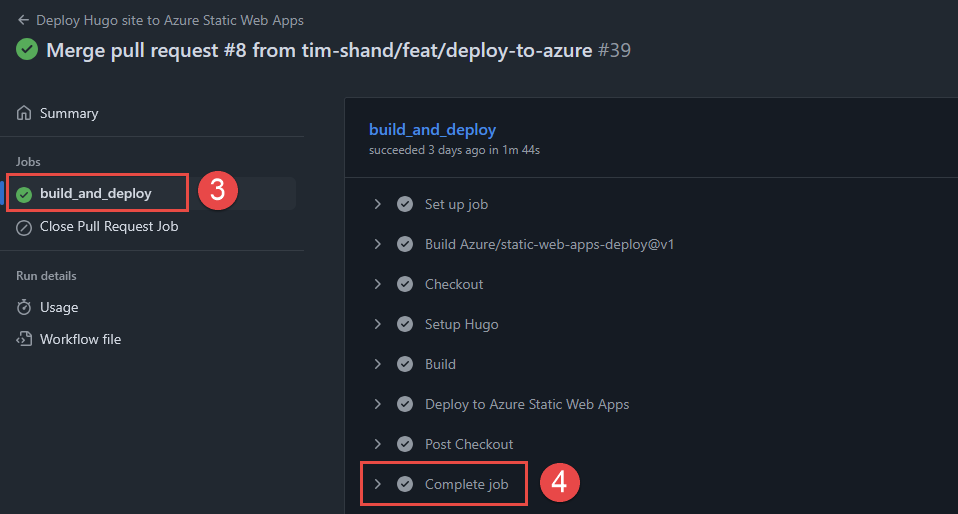The height and width of the screenshot is (514, 958).
Task: Open the Usage run details
Action: click(59, 307)
